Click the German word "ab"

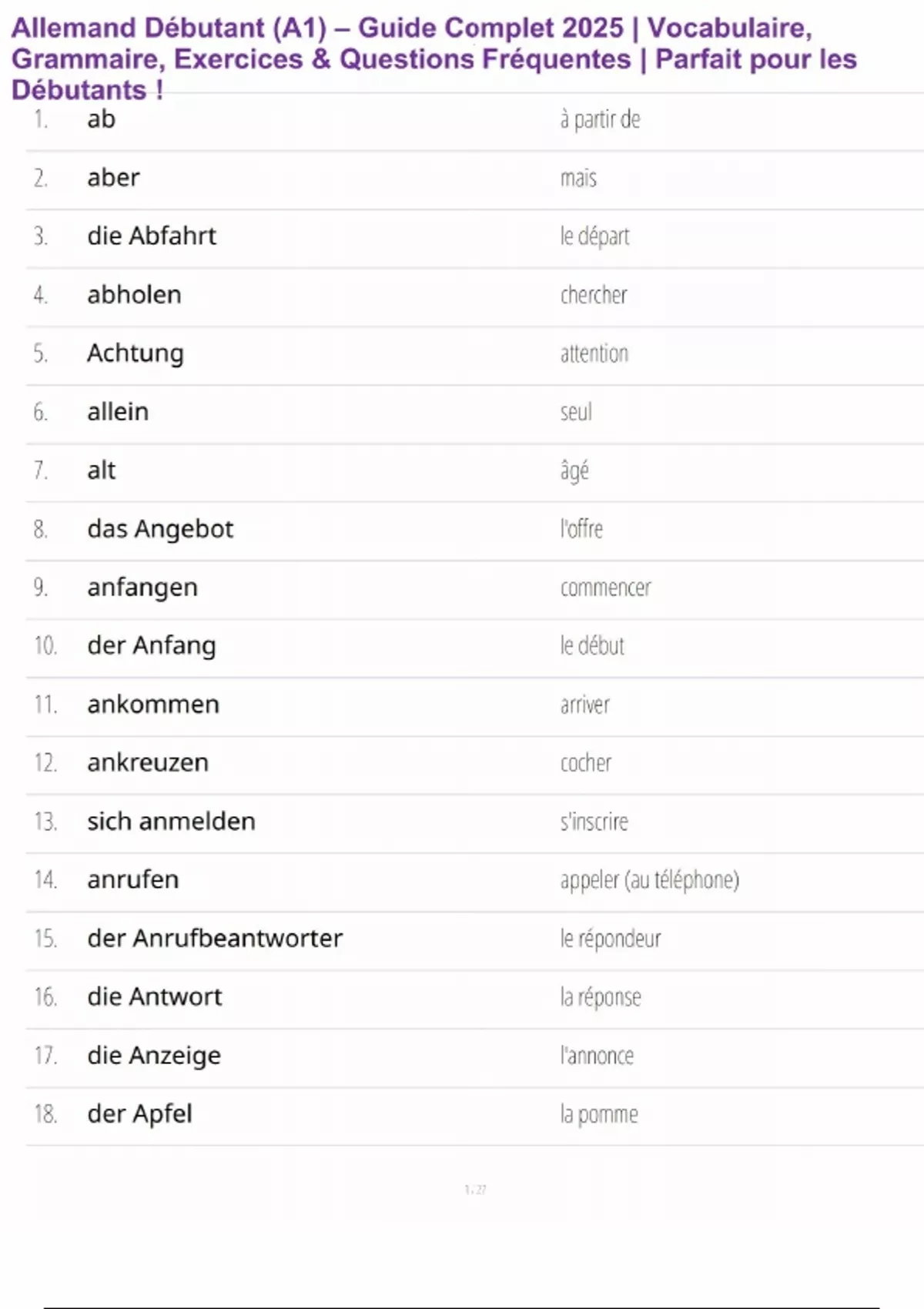(101, 119)
